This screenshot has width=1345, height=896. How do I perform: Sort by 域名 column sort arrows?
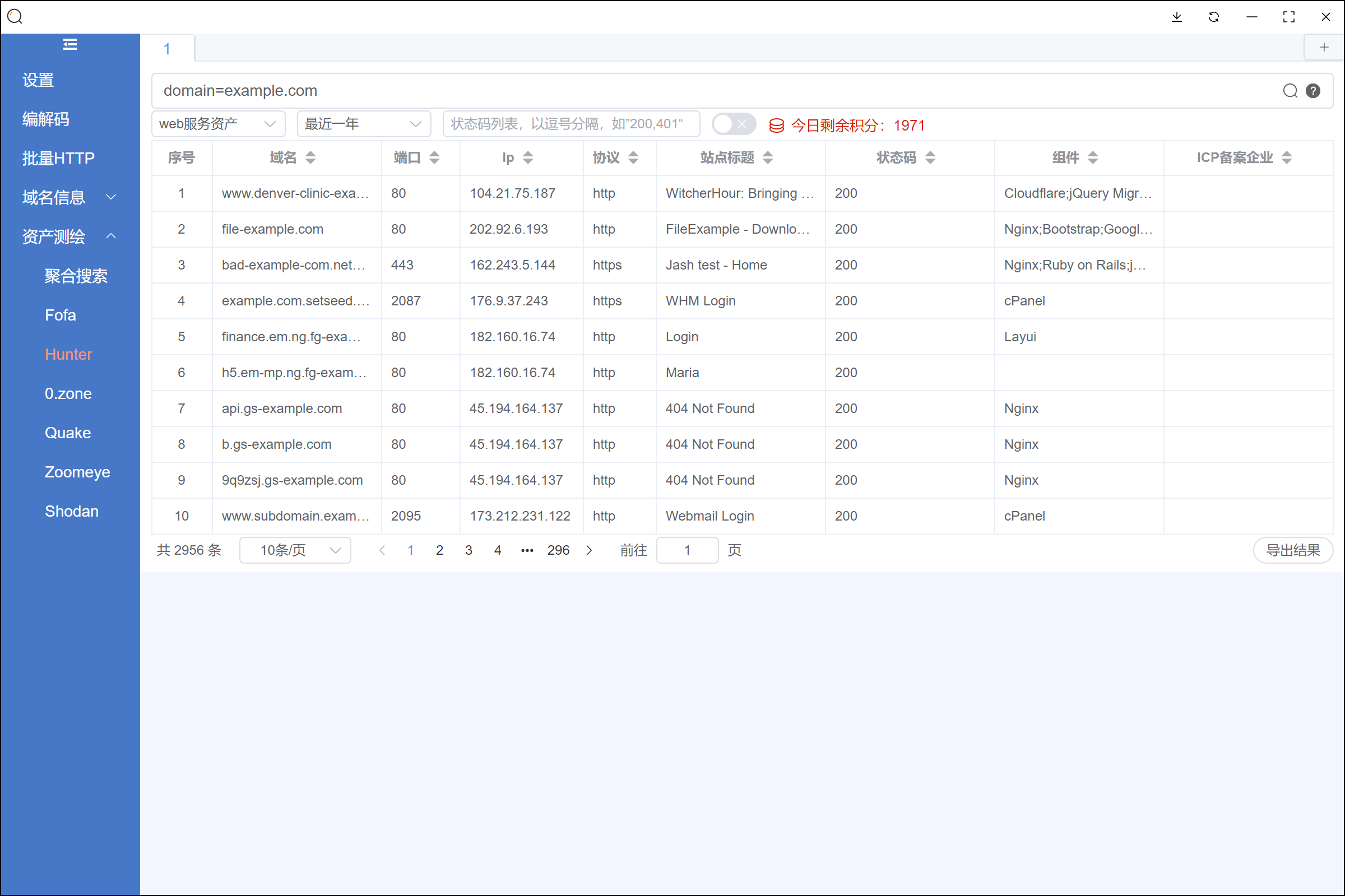pos(310,157)
